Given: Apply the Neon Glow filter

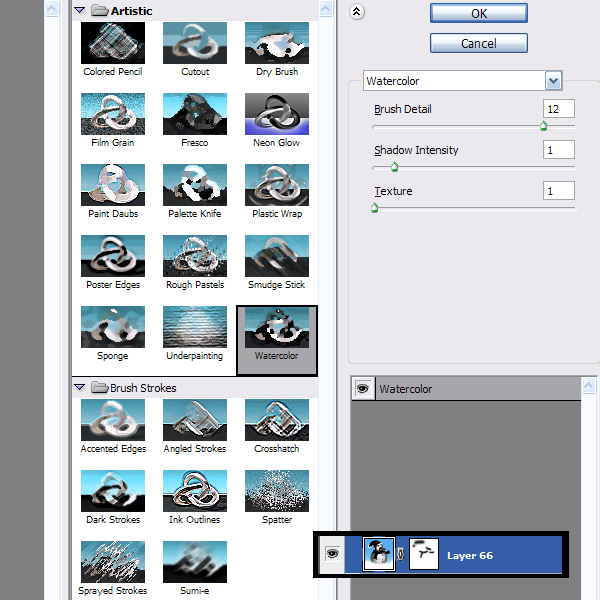Looking at the screenshot, I should 277,114.
